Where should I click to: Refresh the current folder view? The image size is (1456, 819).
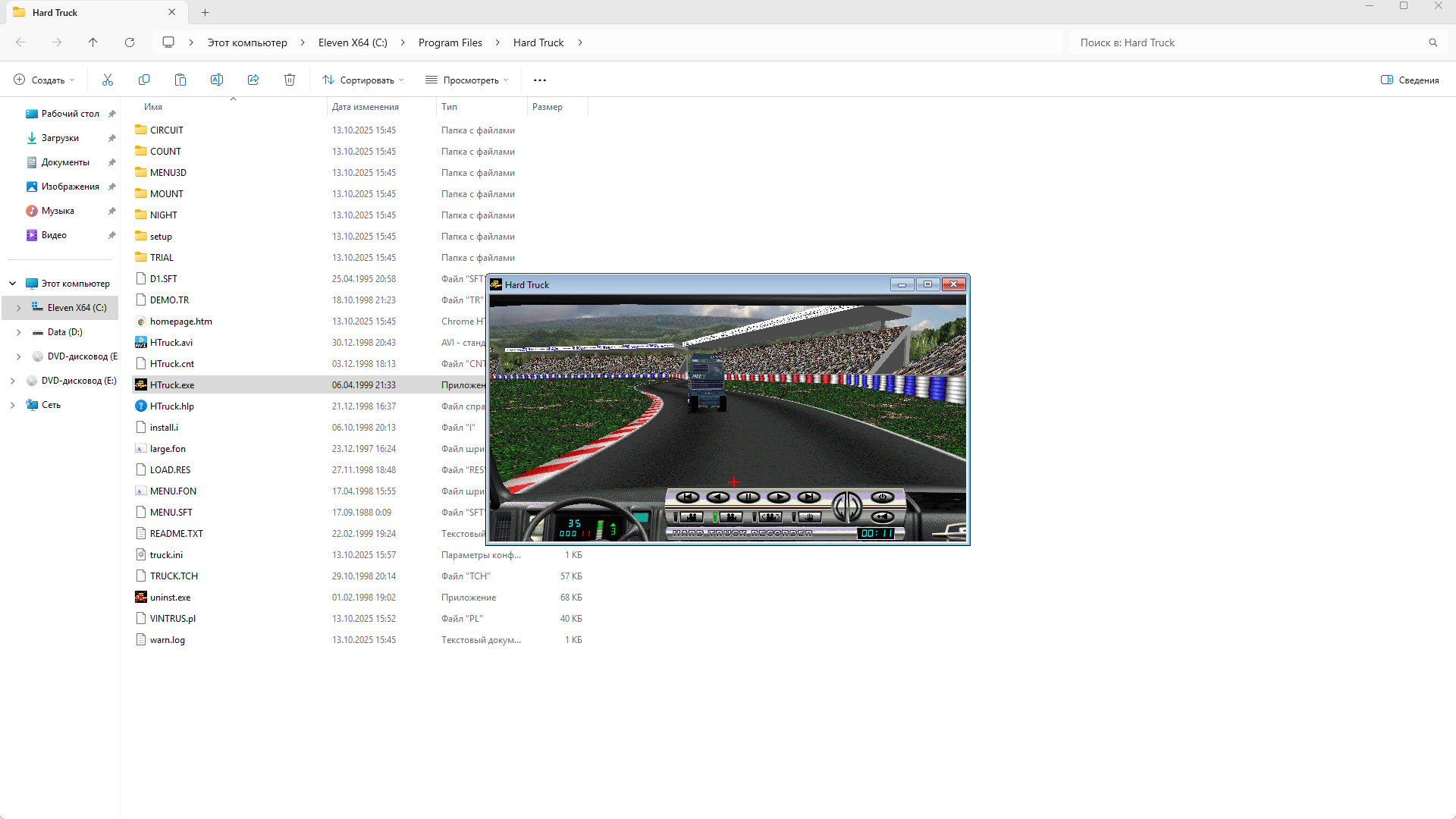[x=130, y=42]
